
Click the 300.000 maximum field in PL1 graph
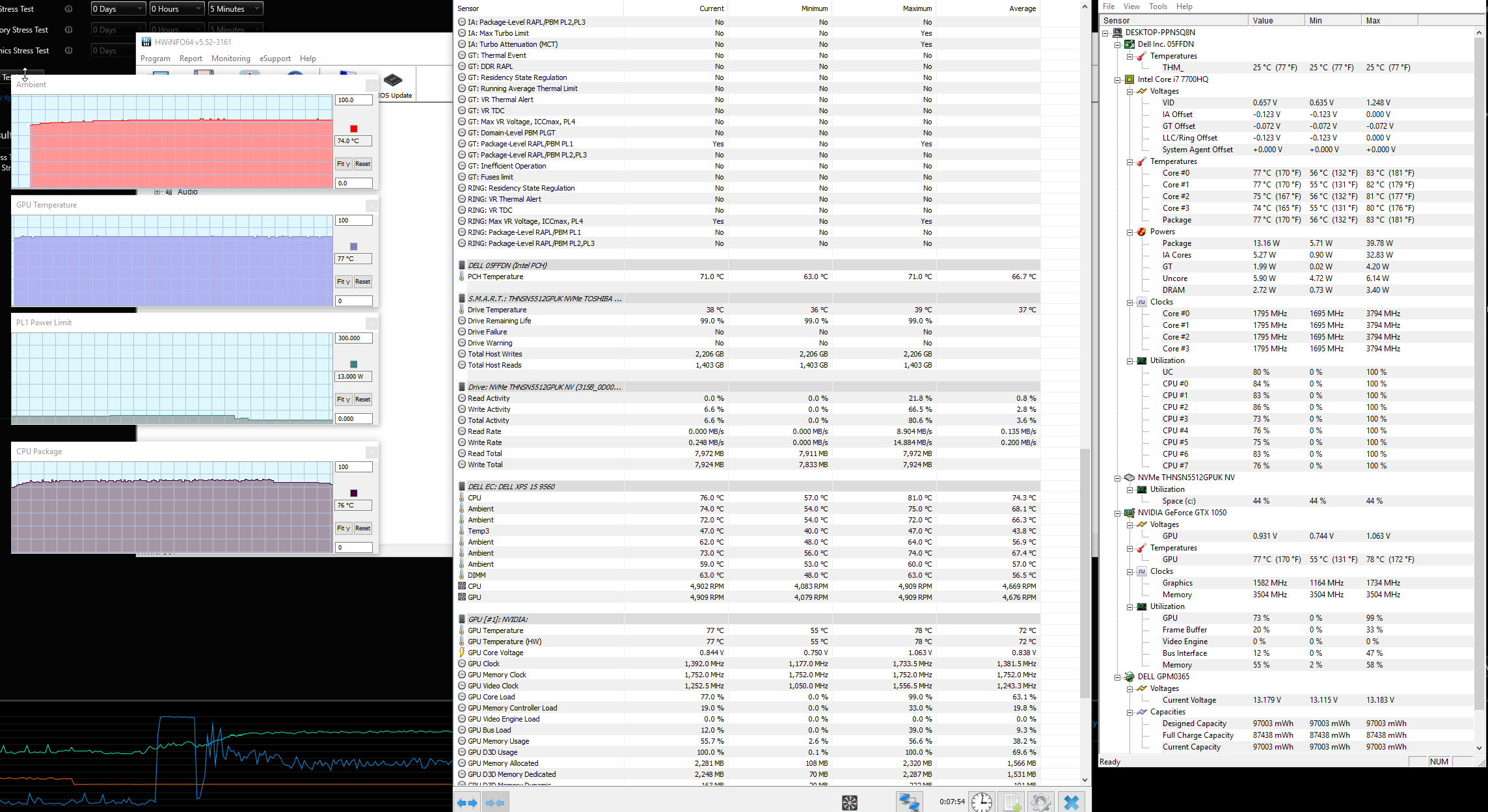[353, 338]
